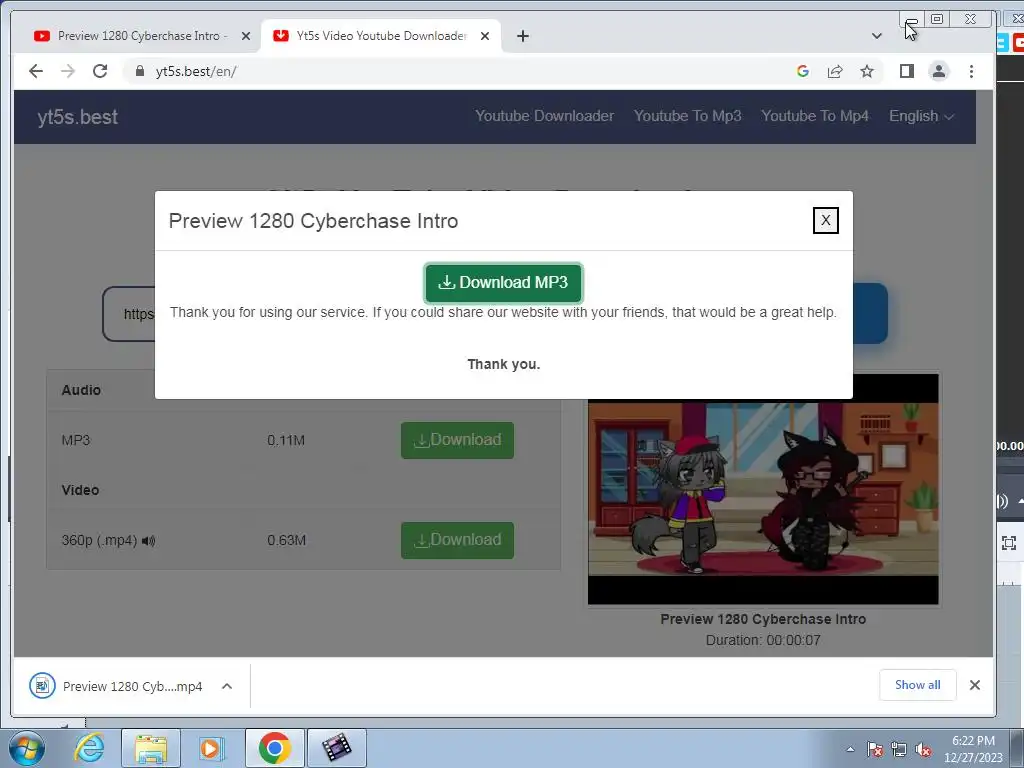Screen dimensions: 1024x768
Task: Reload the yt5s.best page
Action: point(100,71)
